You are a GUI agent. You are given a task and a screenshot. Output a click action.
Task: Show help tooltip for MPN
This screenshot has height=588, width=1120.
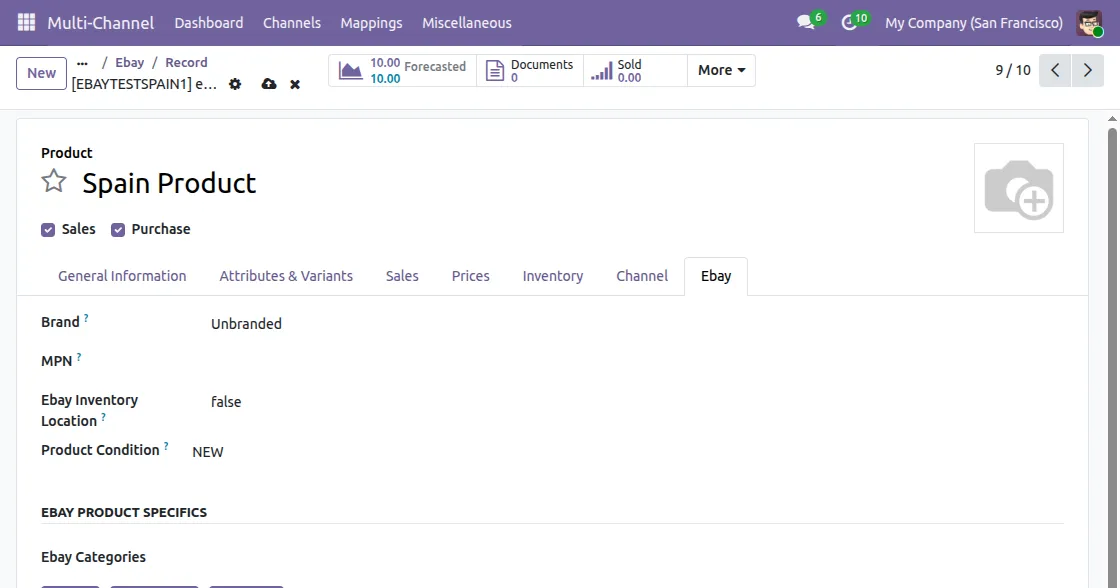(79, 357)
